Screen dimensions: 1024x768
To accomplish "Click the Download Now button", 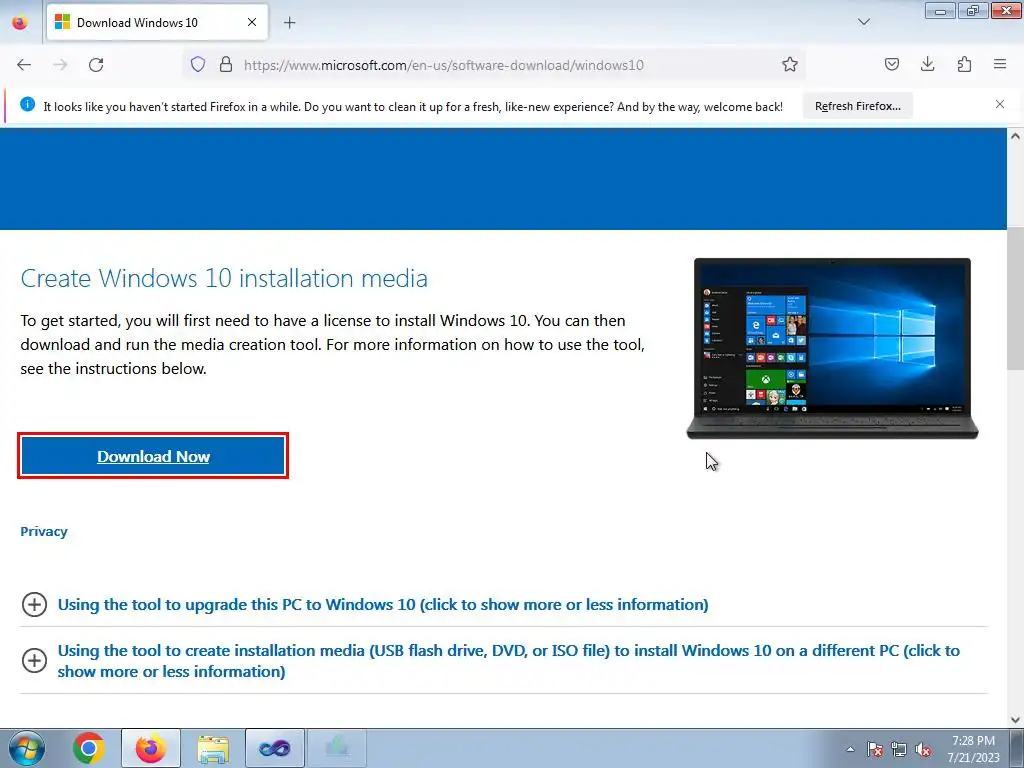I will click(153, 456).
